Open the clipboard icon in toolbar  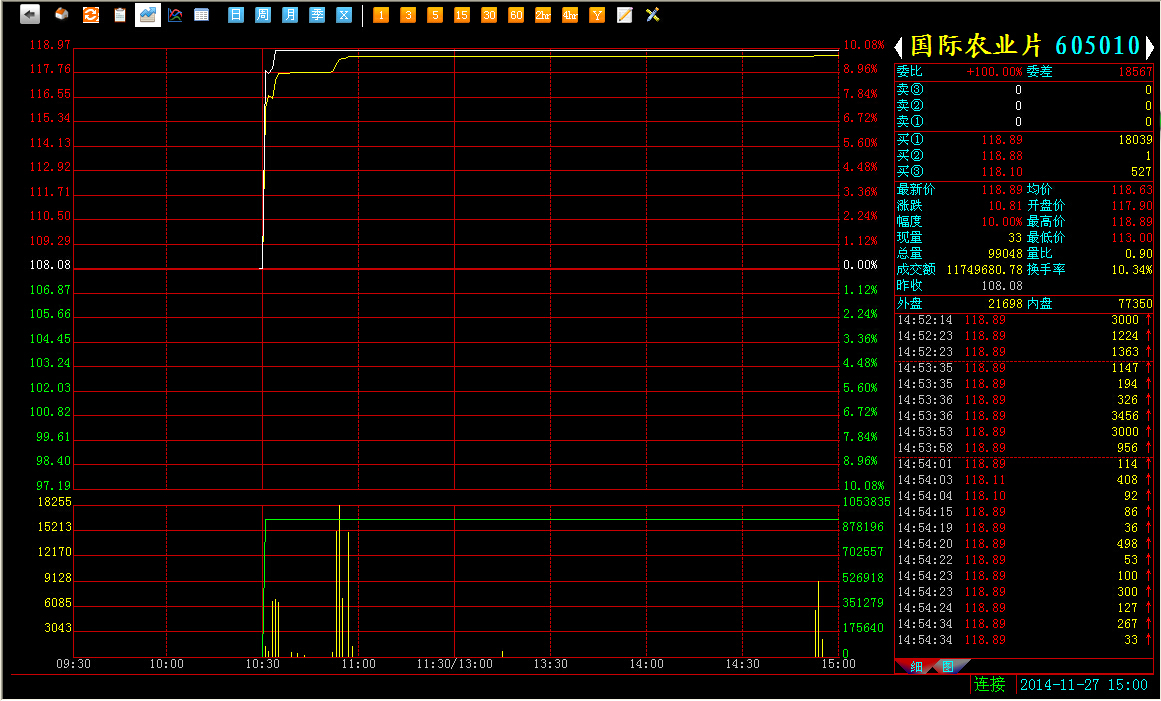[119, 15]
